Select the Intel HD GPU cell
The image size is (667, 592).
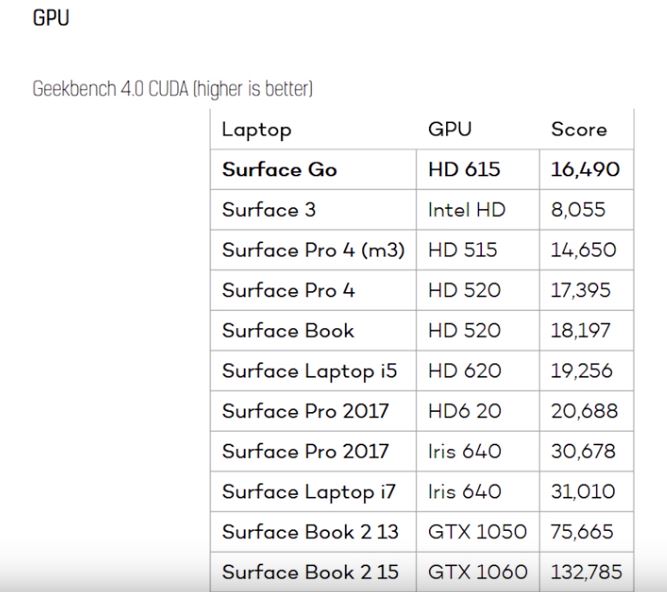click(x=467, y=209)
